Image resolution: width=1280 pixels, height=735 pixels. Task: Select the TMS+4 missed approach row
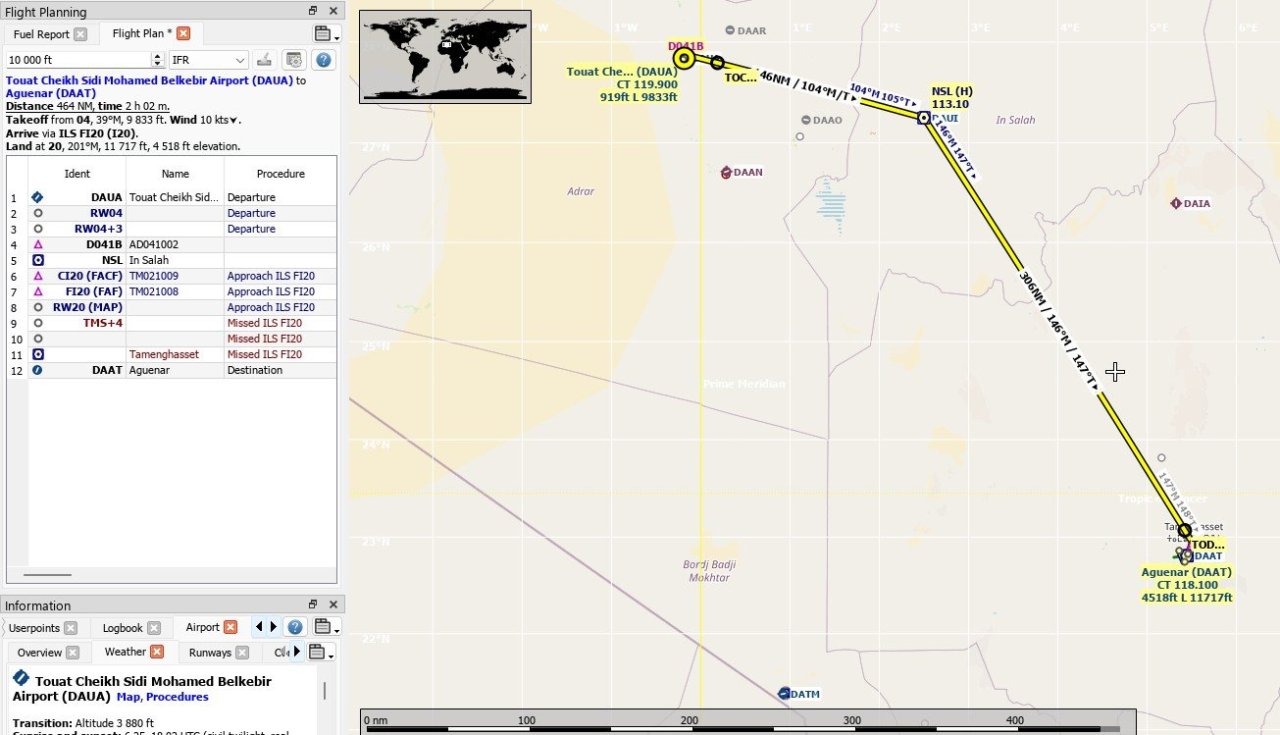coord(172,323)
